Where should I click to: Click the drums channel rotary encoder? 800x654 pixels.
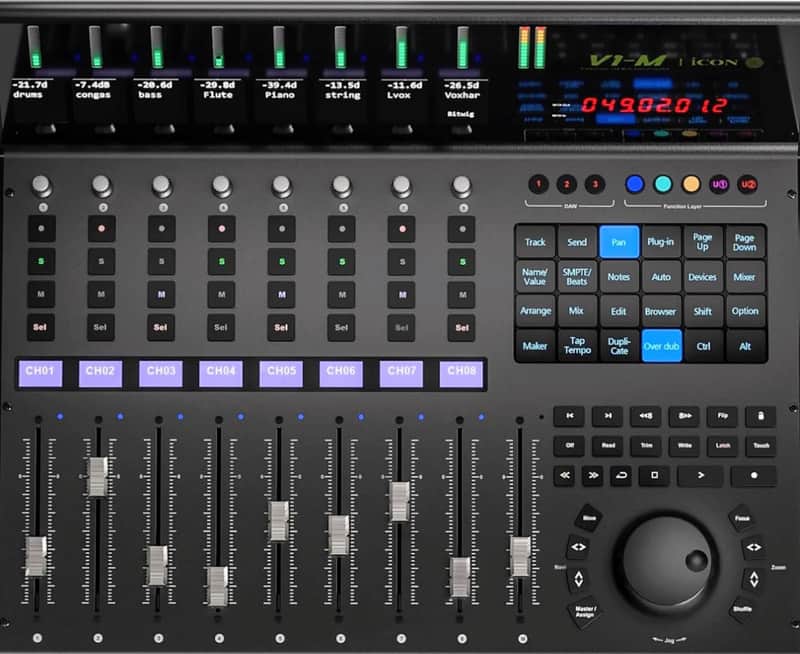(41, 186)
